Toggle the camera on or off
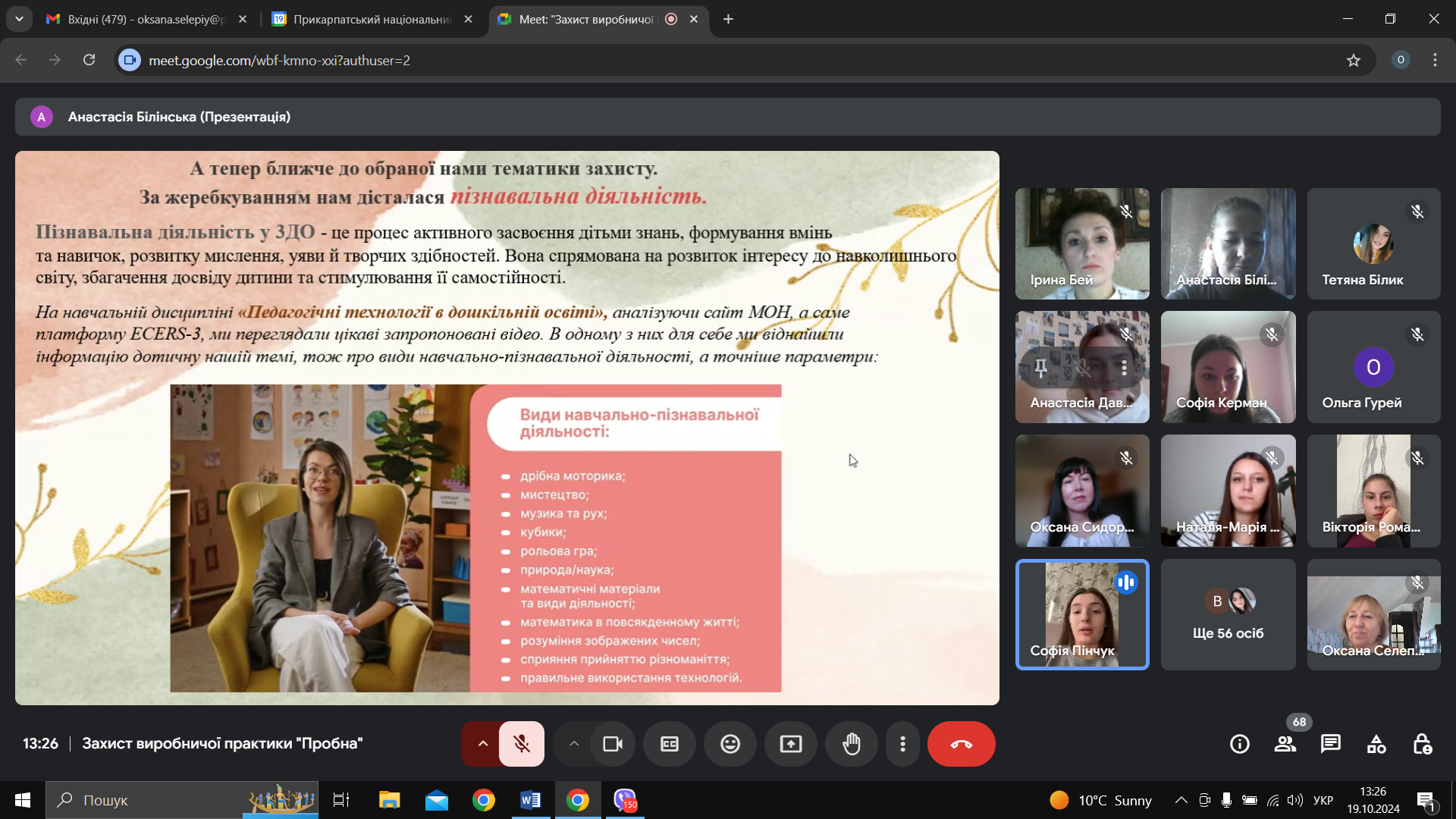The width and height of the screenshot is (1456, 819). [x=612, y=744]
